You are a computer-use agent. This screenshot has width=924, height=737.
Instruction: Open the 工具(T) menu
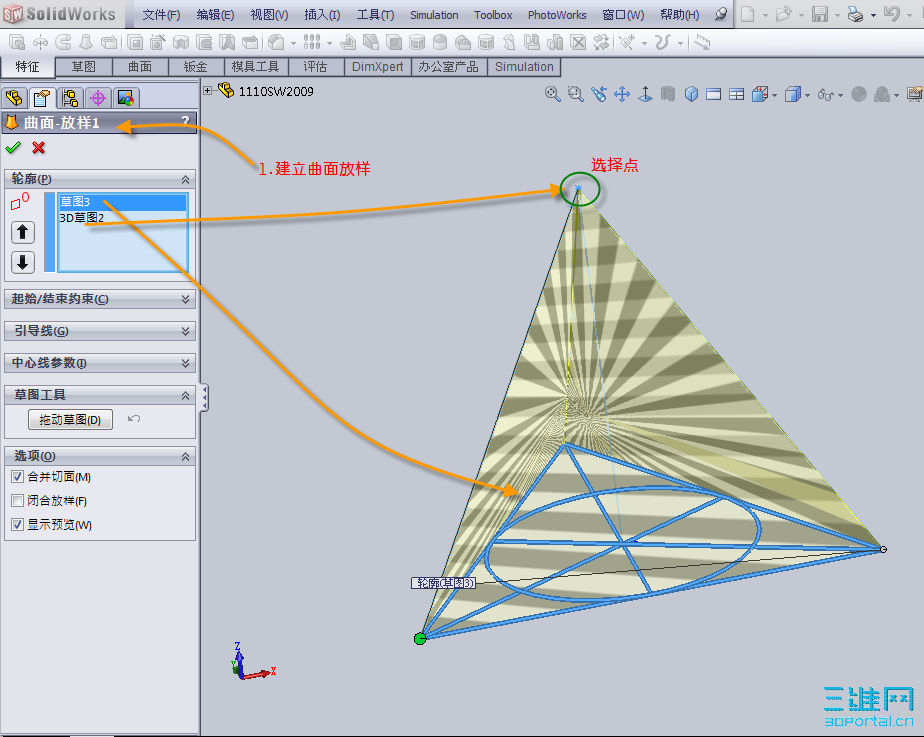tap(375, 15)
